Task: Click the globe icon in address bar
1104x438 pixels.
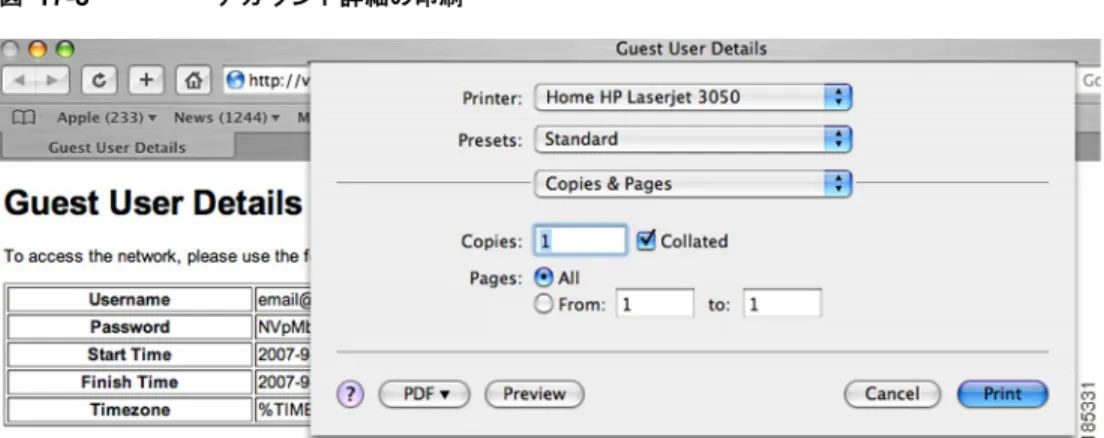Action: (237, 81)
